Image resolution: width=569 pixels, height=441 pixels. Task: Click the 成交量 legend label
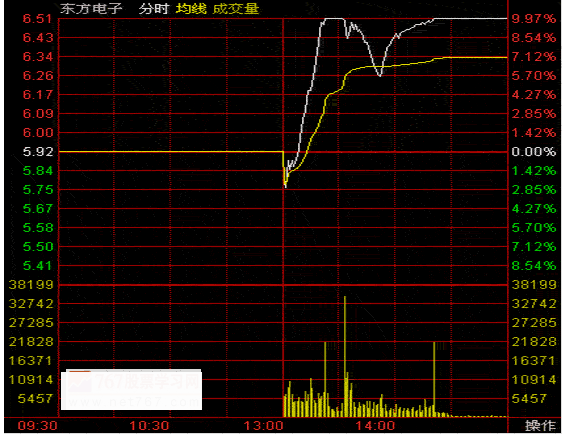[236, 8]
